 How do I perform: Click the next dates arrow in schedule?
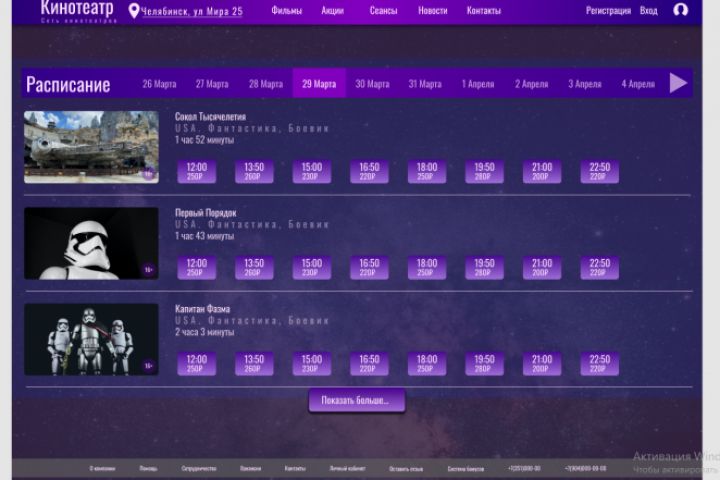pos(678,83)
